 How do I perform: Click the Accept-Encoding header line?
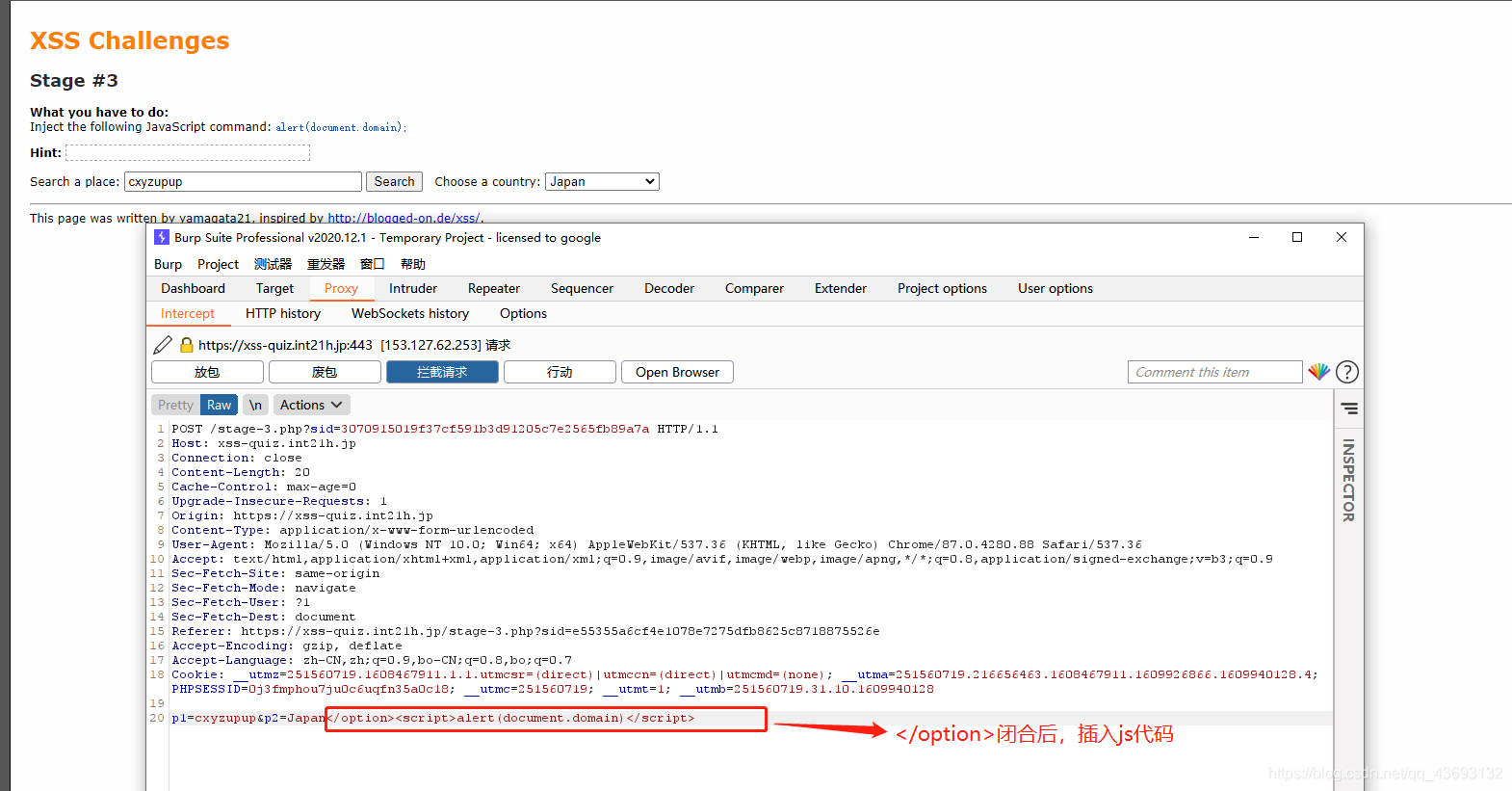coord(287,646)
